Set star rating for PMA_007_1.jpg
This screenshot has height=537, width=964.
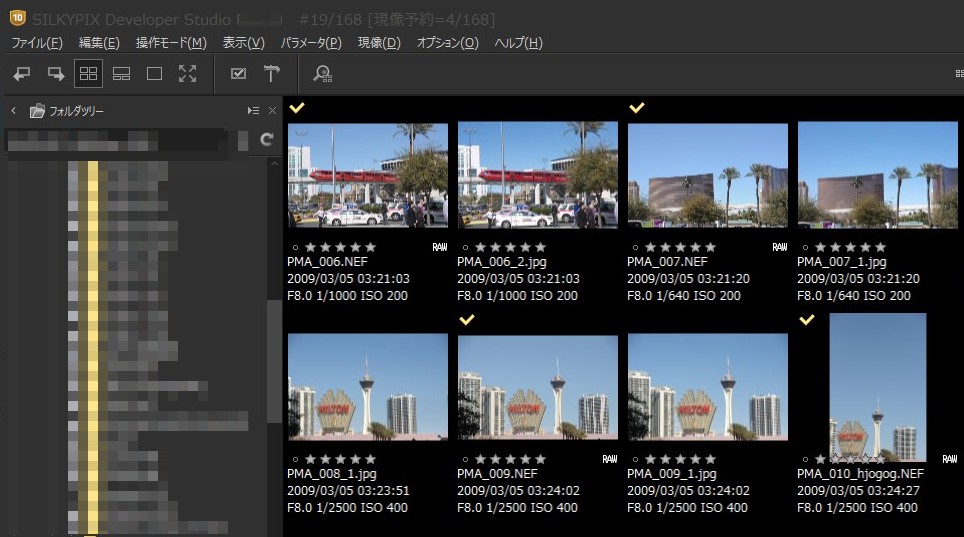click(x=850, y=247)
